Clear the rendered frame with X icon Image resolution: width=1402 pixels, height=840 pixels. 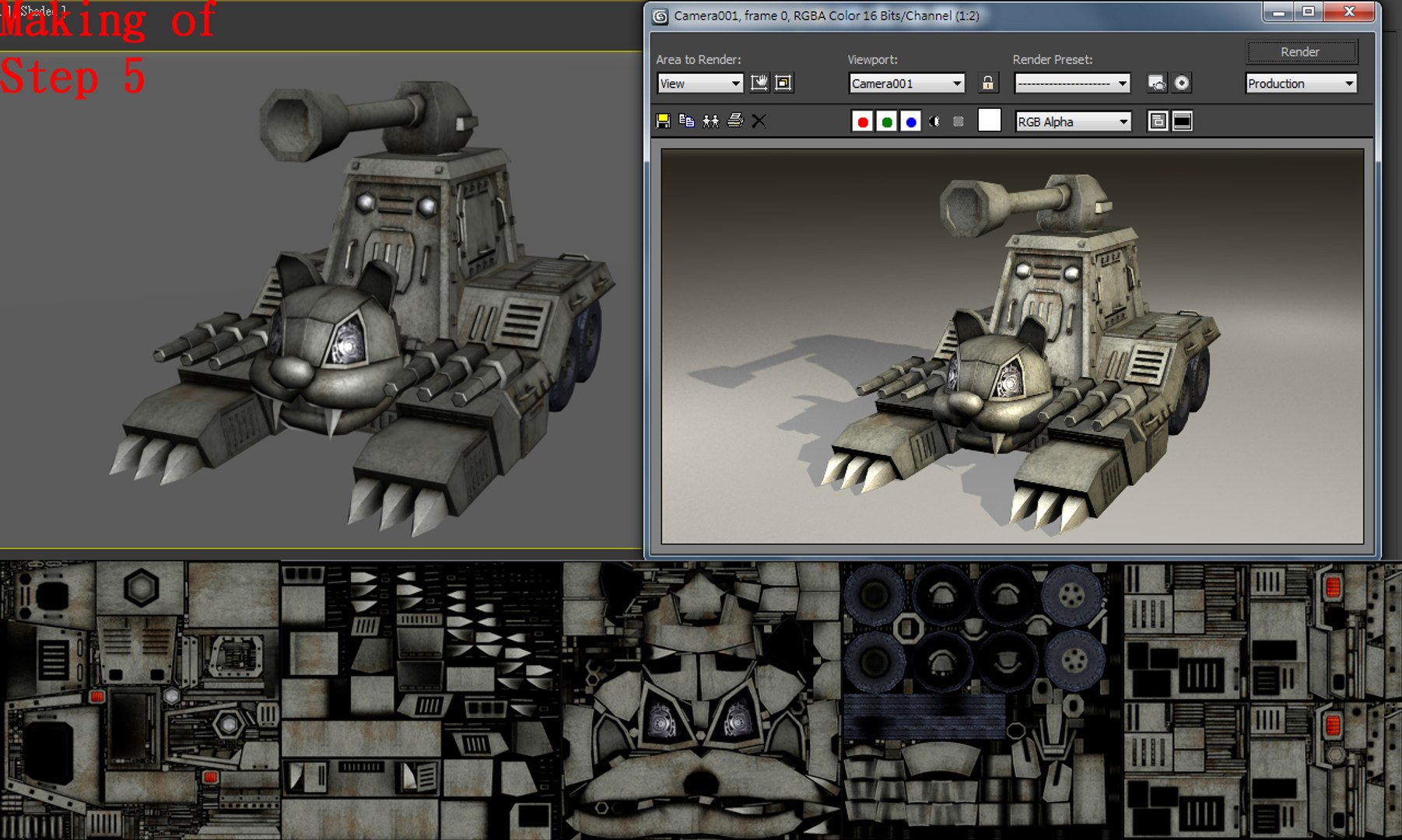pyautogui.click(x=759, y=121)
